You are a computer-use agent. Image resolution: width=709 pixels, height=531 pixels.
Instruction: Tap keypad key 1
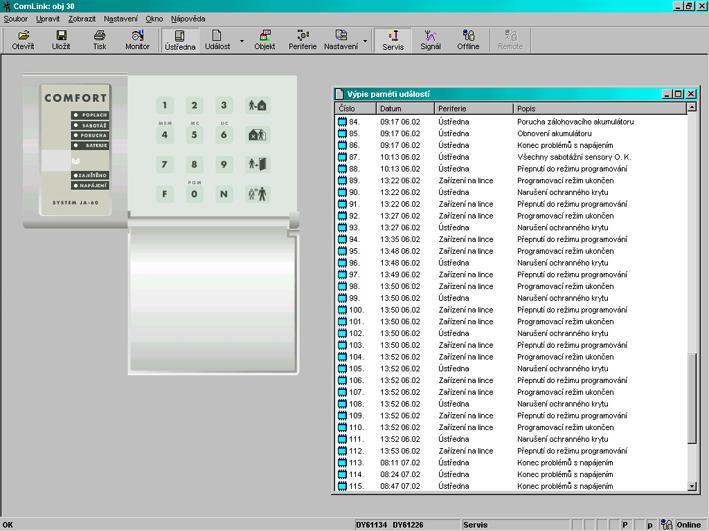pos(165,105)
